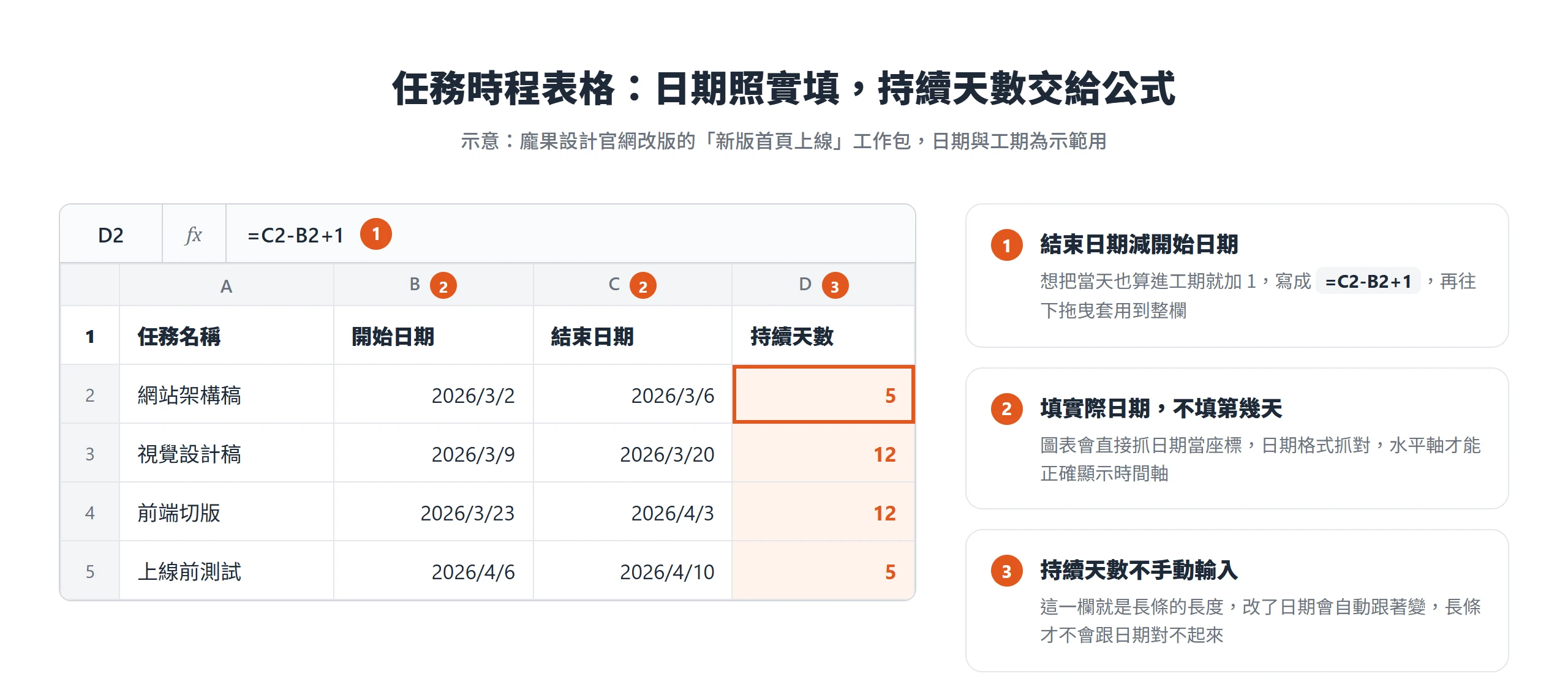Click the 上線前測試 task cell
The height and width of the screenshot is (687, 1568).
tap(227, 571)
